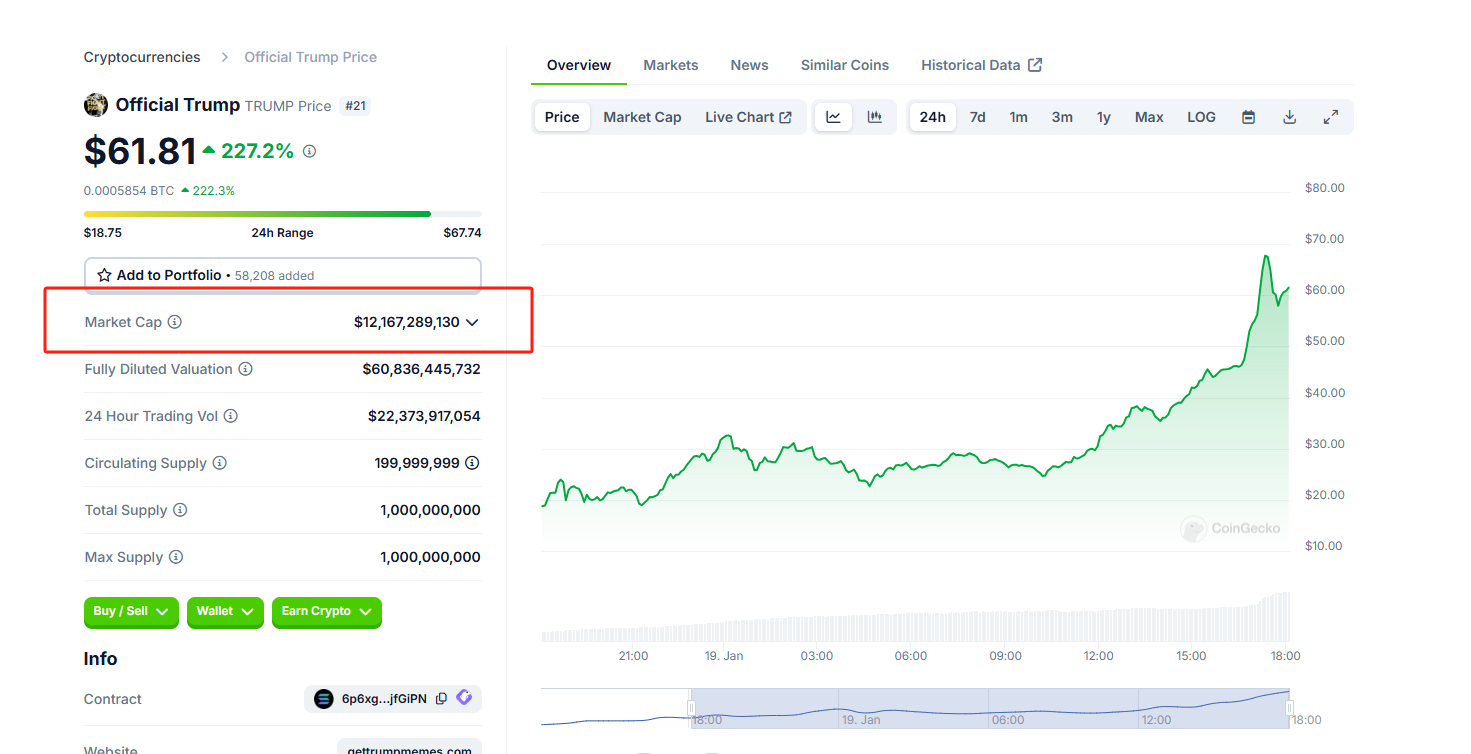Copy the contract address 6p6xg...jfGiPN
Viewport: 1471px width, 754px height.
[442, 699]
